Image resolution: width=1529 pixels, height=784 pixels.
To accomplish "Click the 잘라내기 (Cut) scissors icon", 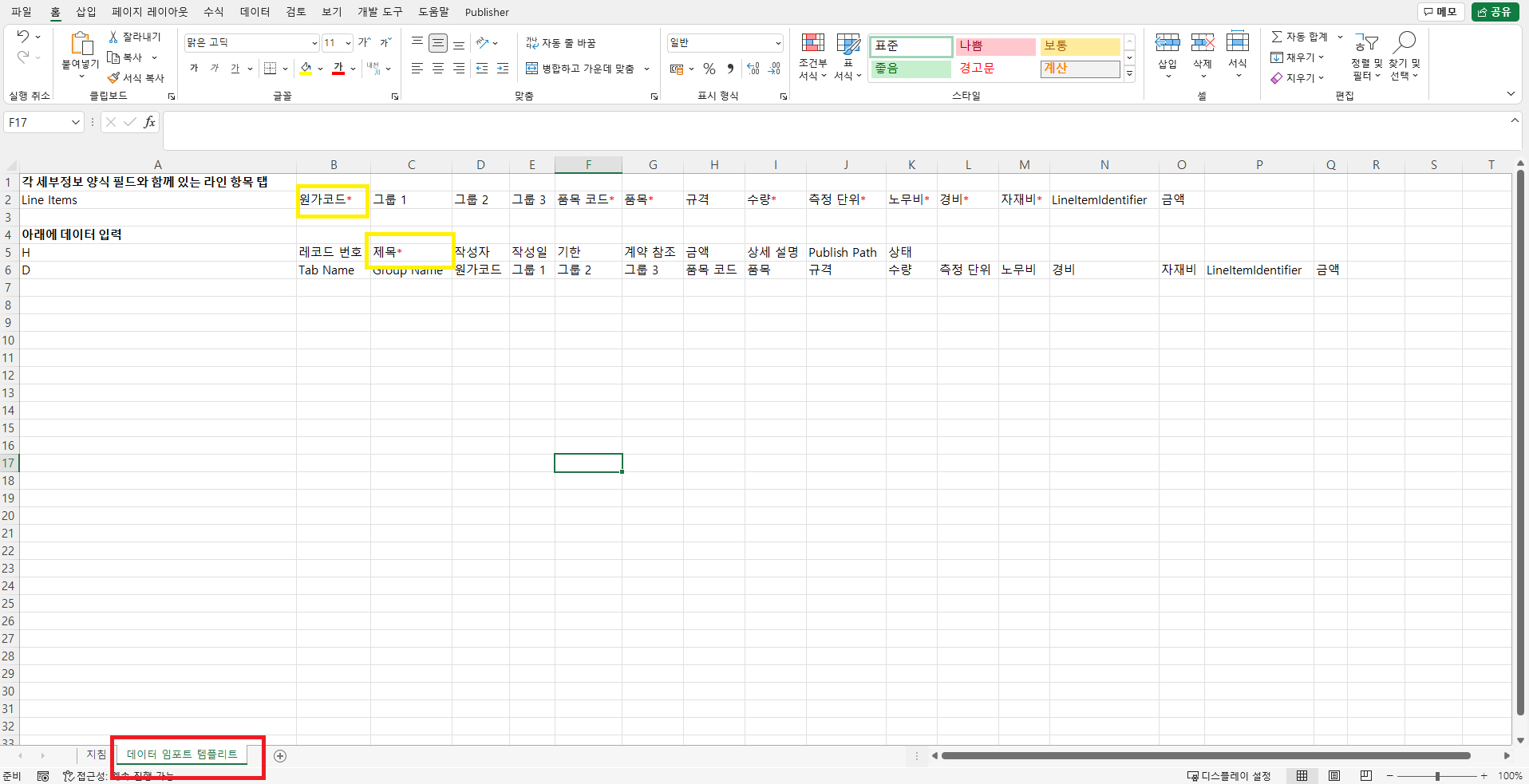I will coord(113,37).
